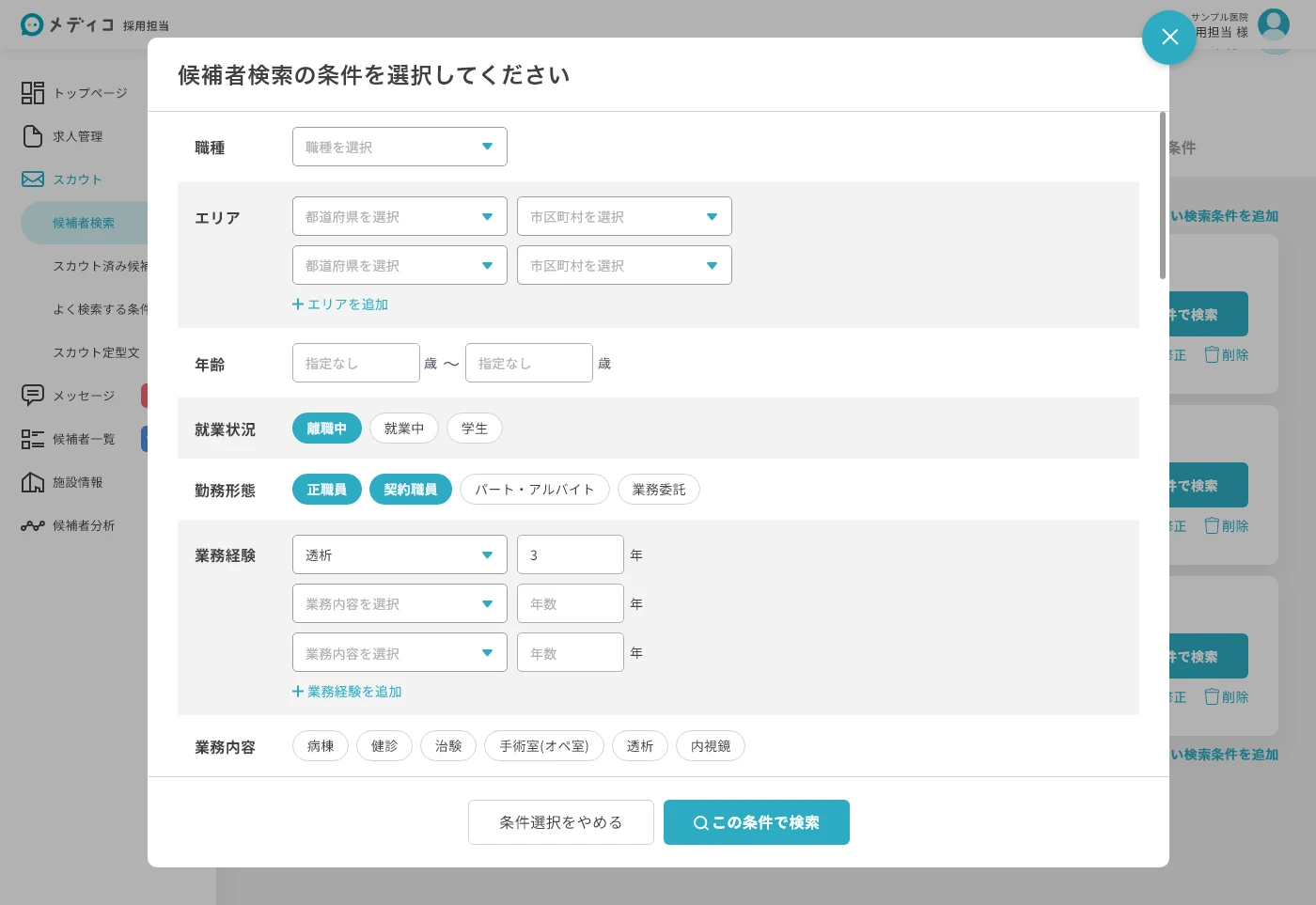The image size is (1316, 905).
Task: Click plus icon beside エリアを追加
Action: point(298,304)
